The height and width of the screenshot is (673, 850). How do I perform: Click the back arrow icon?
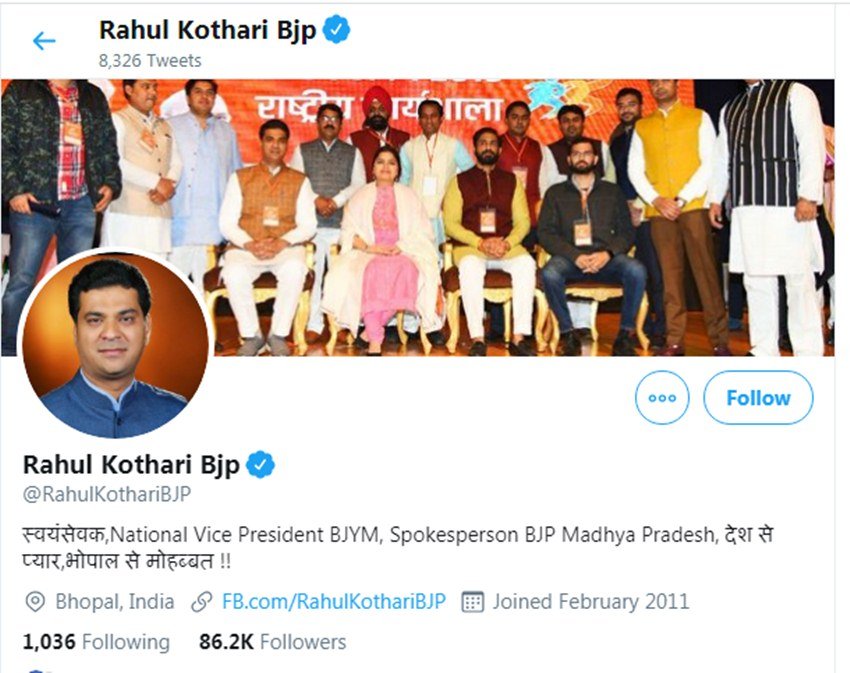pyautogui.click(x=44, y=41)
